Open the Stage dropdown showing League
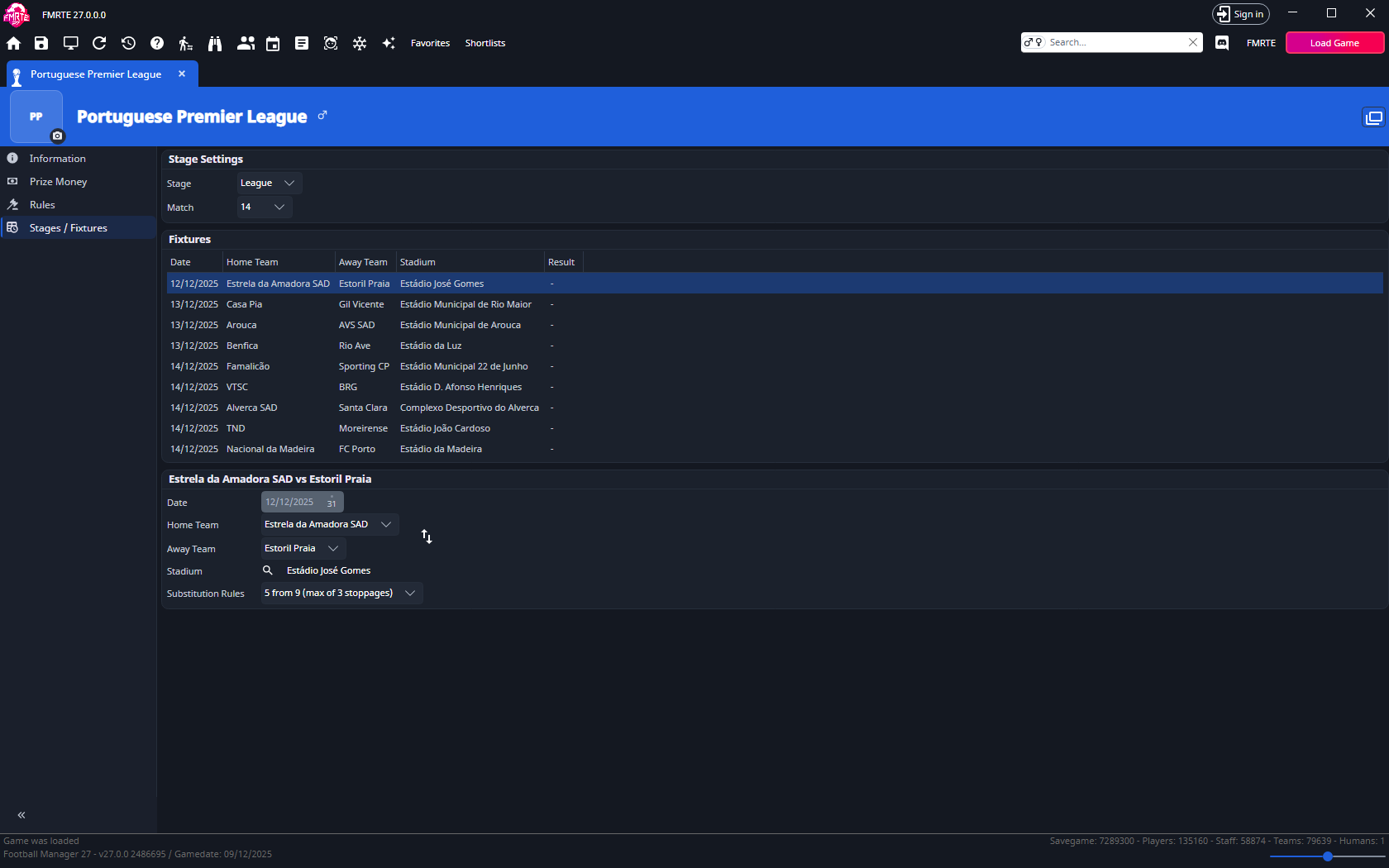Image resolution: width=1389 pixels, height=868 pixels. 269,183
